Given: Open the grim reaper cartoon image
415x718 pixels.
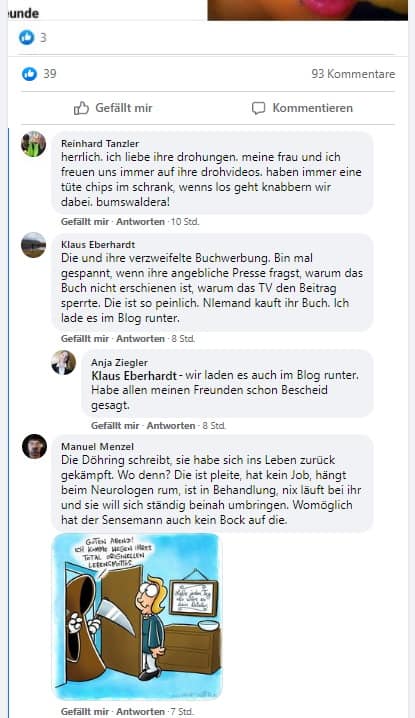Looking at the screenshot, I should pos(137,617).
